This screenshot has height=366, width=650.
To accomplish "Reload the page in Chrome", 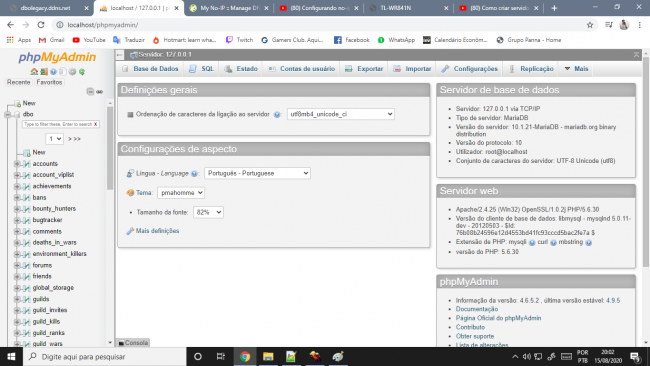I will click(x=41, y=25).
